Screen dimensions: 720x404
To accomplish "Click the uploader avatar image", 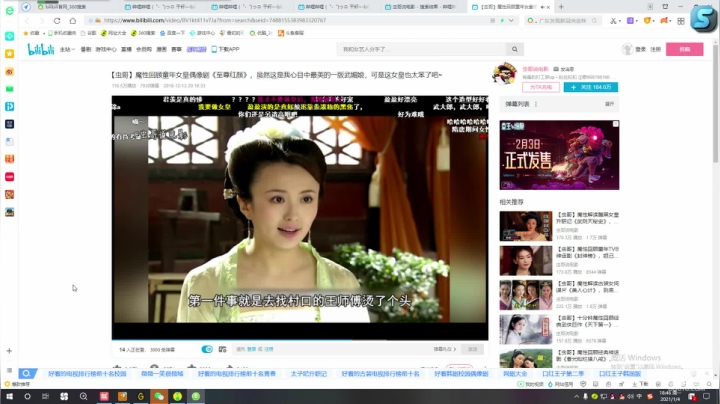I will pyautogui.click(x=504, y=73).
